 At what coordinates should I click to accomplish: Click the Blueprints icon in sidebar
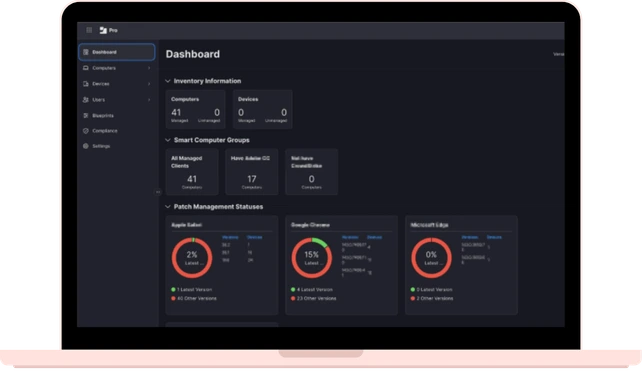coord(86,115)
